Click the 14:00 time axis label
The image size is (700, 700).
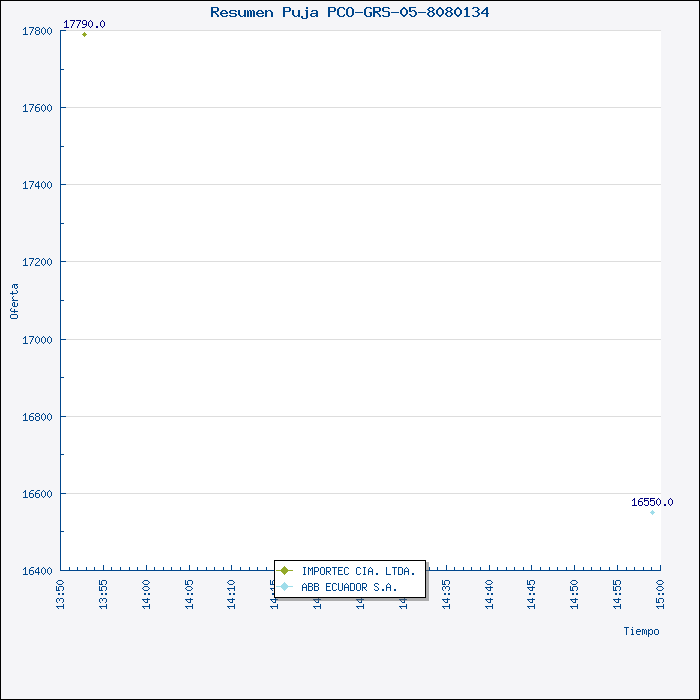147,592
